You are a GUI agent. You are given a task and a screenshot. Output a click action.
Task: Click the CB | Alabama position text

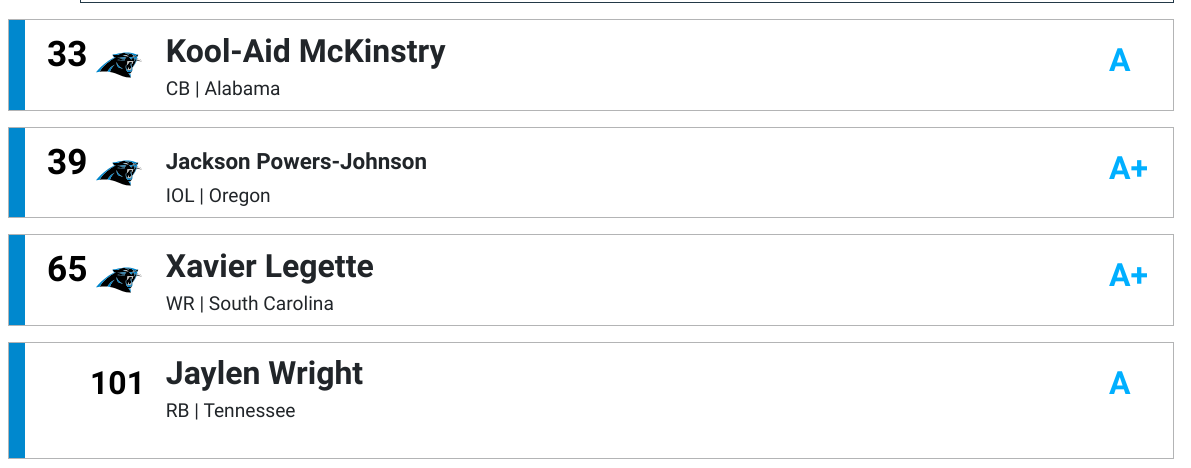click(223, 89)
